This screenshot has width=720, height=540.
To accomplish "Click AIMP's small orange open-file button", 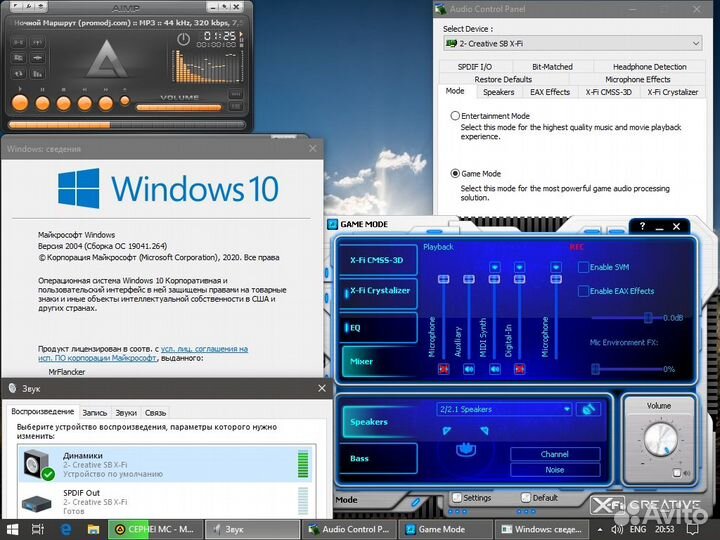I will [x=124, y=100].
